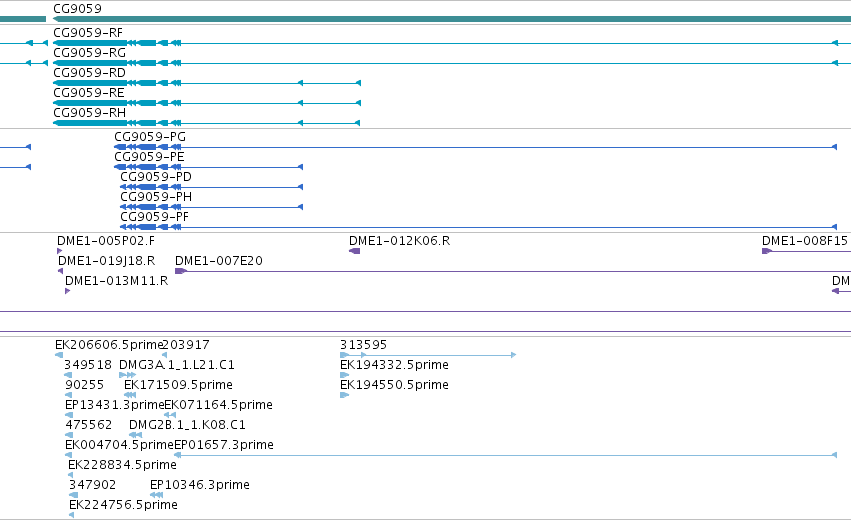Select the EK004704.5prime EST label
The height and width of the screenshot is (520, 851).
coord(119,445)
